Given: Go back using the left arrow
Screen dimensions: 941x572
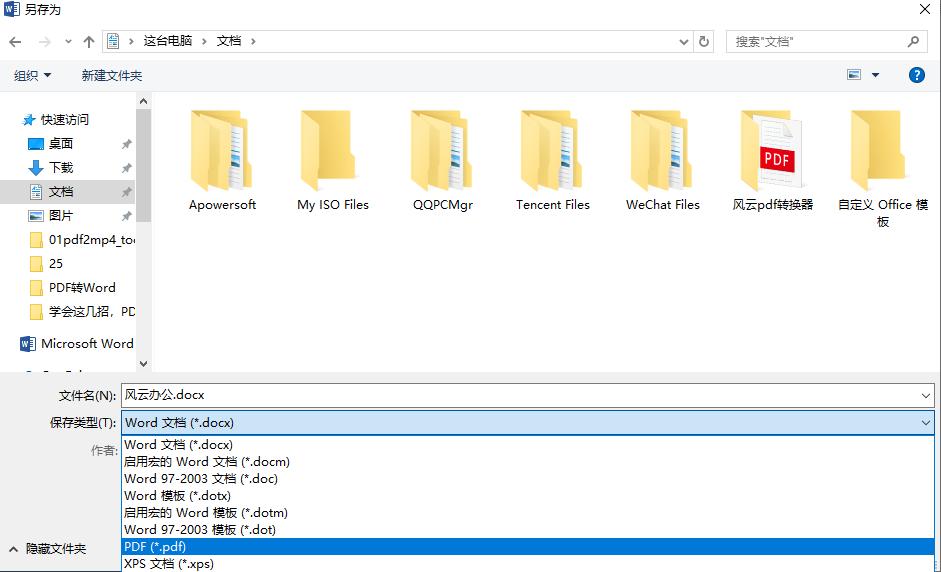Looking at the screenshot, I should [16, 41].
